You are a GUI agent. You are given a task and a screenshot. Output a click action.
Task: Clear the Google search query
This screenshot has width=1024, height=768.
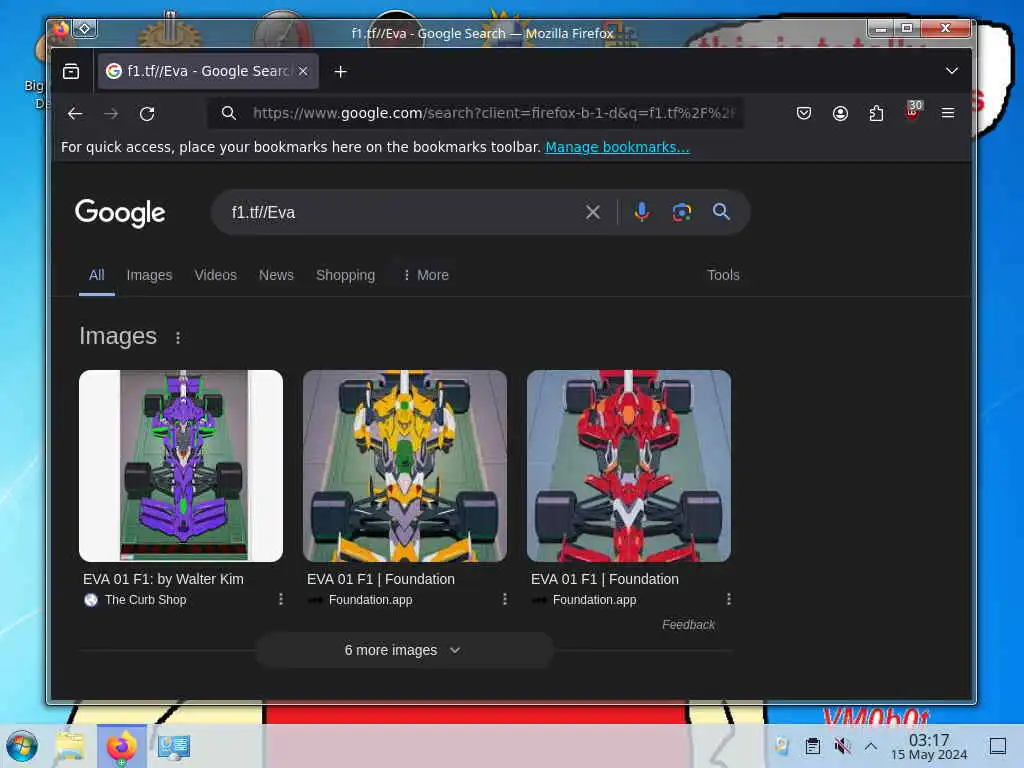(x=592, y=212)
